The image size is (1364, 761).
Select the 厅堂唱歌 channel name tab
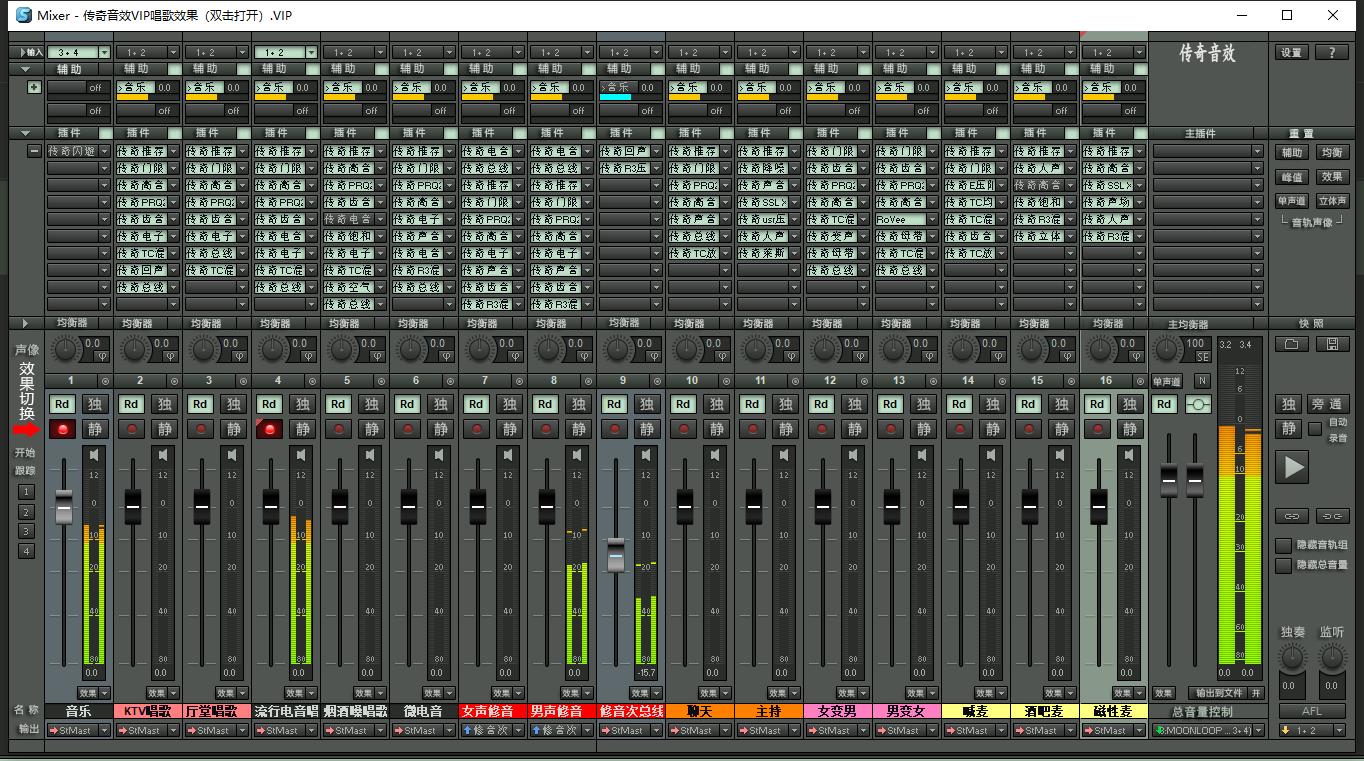tap(217, 712)
